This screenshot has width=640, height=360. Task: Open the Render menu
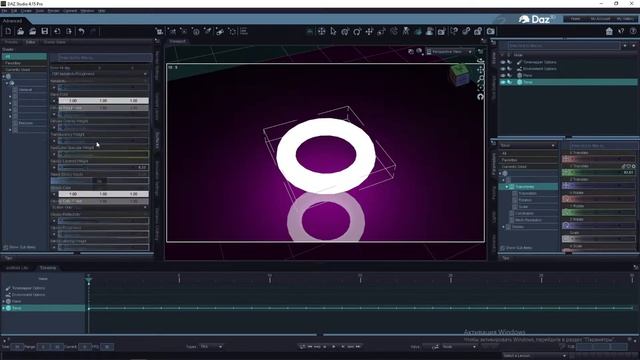click(53, 11)
